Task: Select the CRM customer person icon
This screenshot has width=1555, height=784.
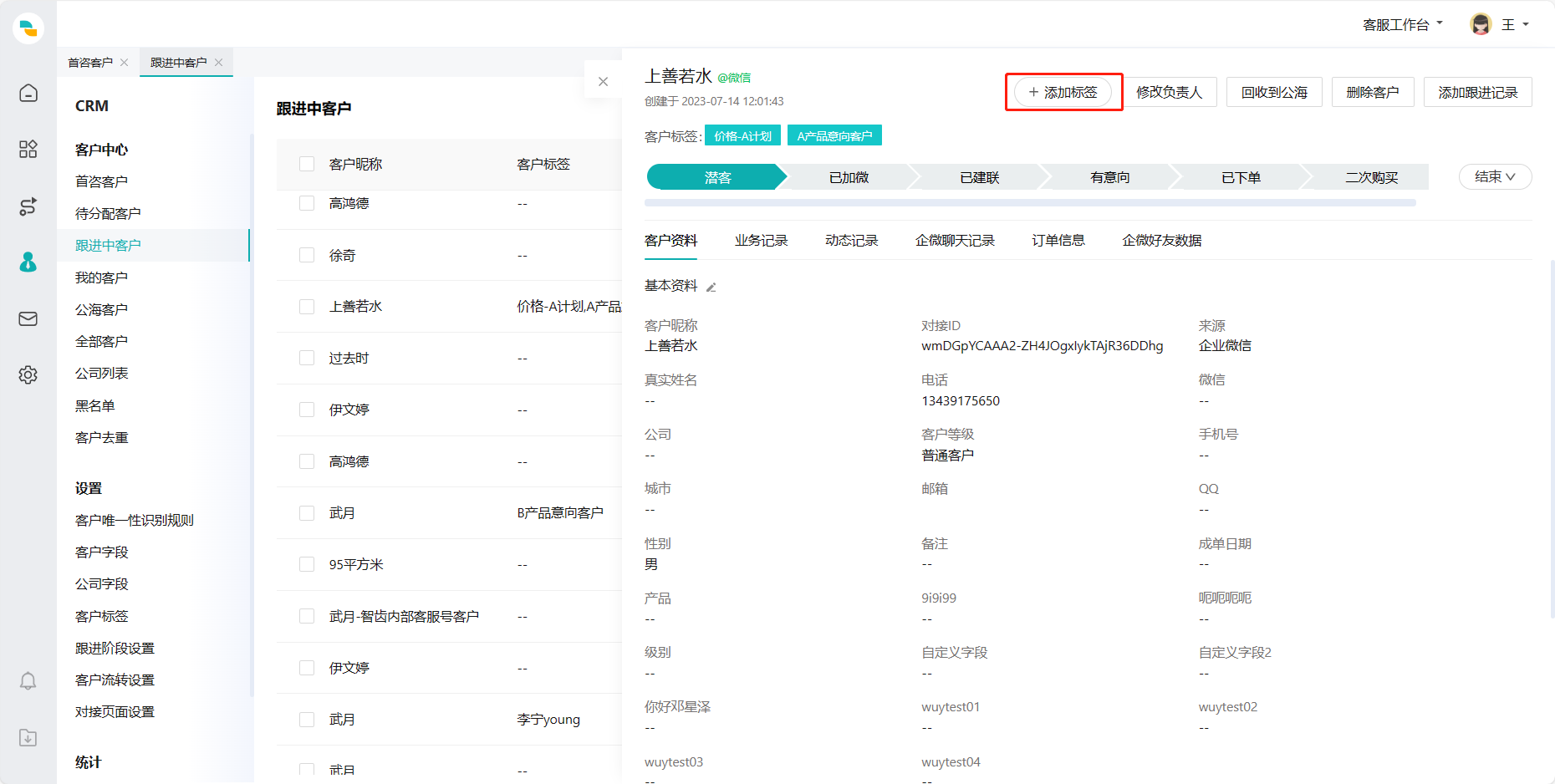Action: point(28,262)
